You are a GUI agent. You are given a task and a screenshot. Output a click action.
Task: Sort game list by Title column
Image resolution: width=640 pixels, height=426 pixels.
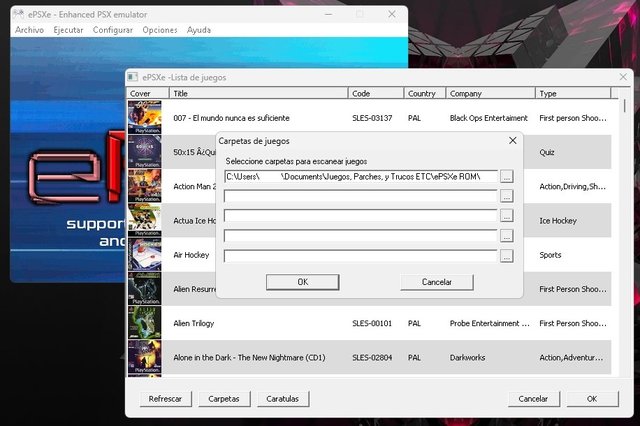[x=258, y=93]
